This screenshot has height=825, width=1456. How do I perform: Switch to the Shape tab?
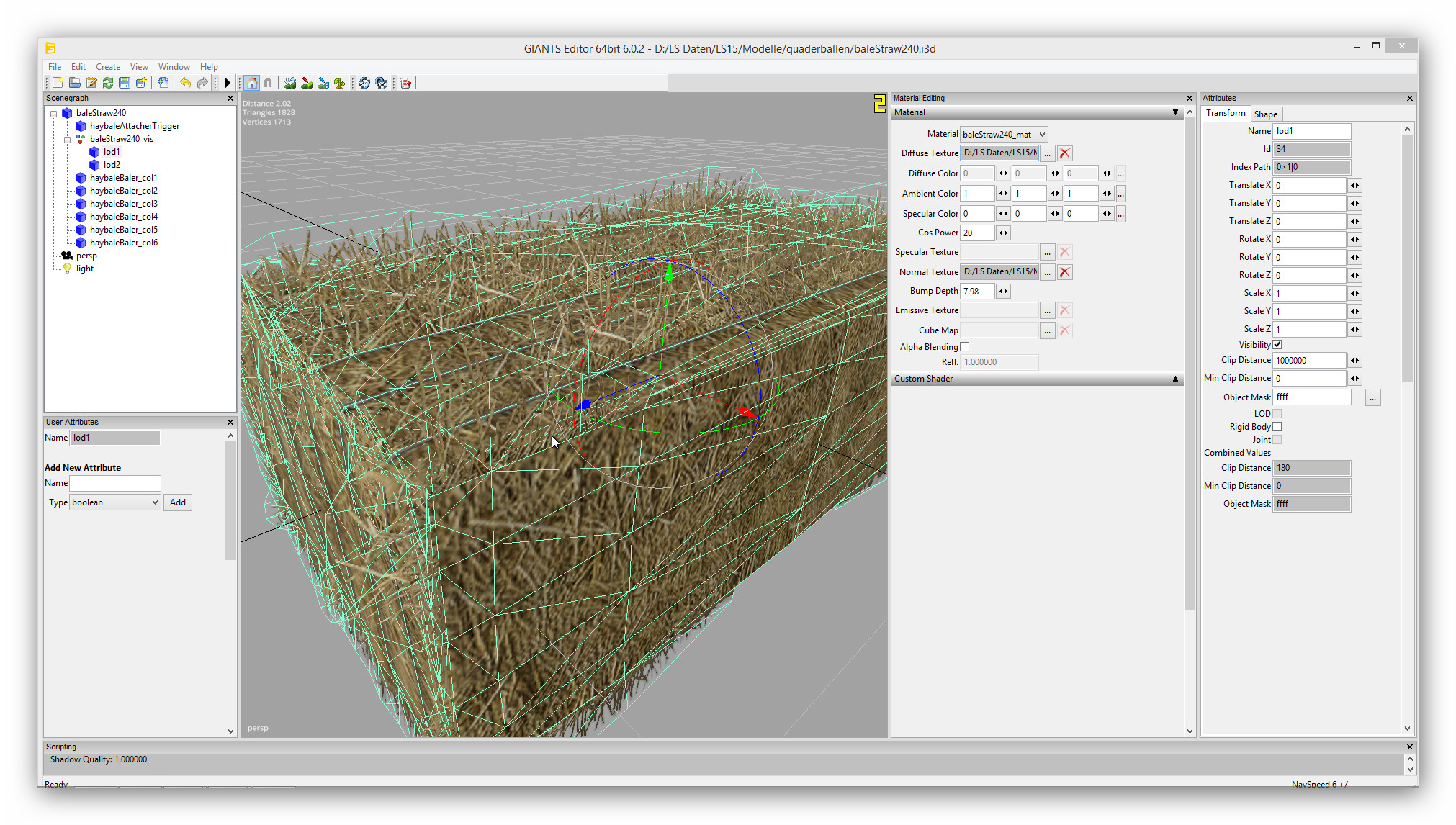pyautogui.click(x=1265, y=114)
